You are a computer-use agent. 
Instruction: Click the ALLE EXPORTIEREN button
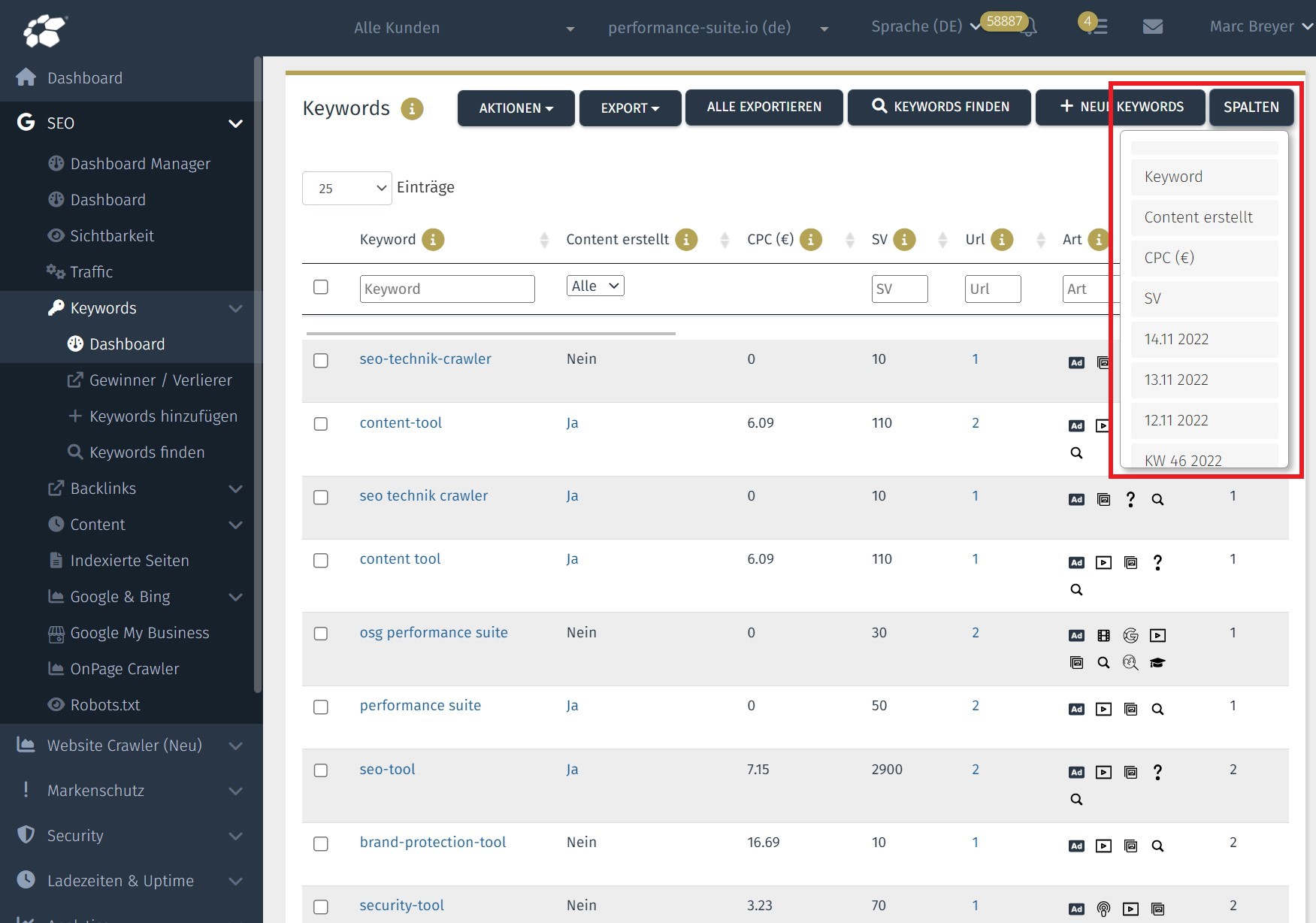(764, 107)
